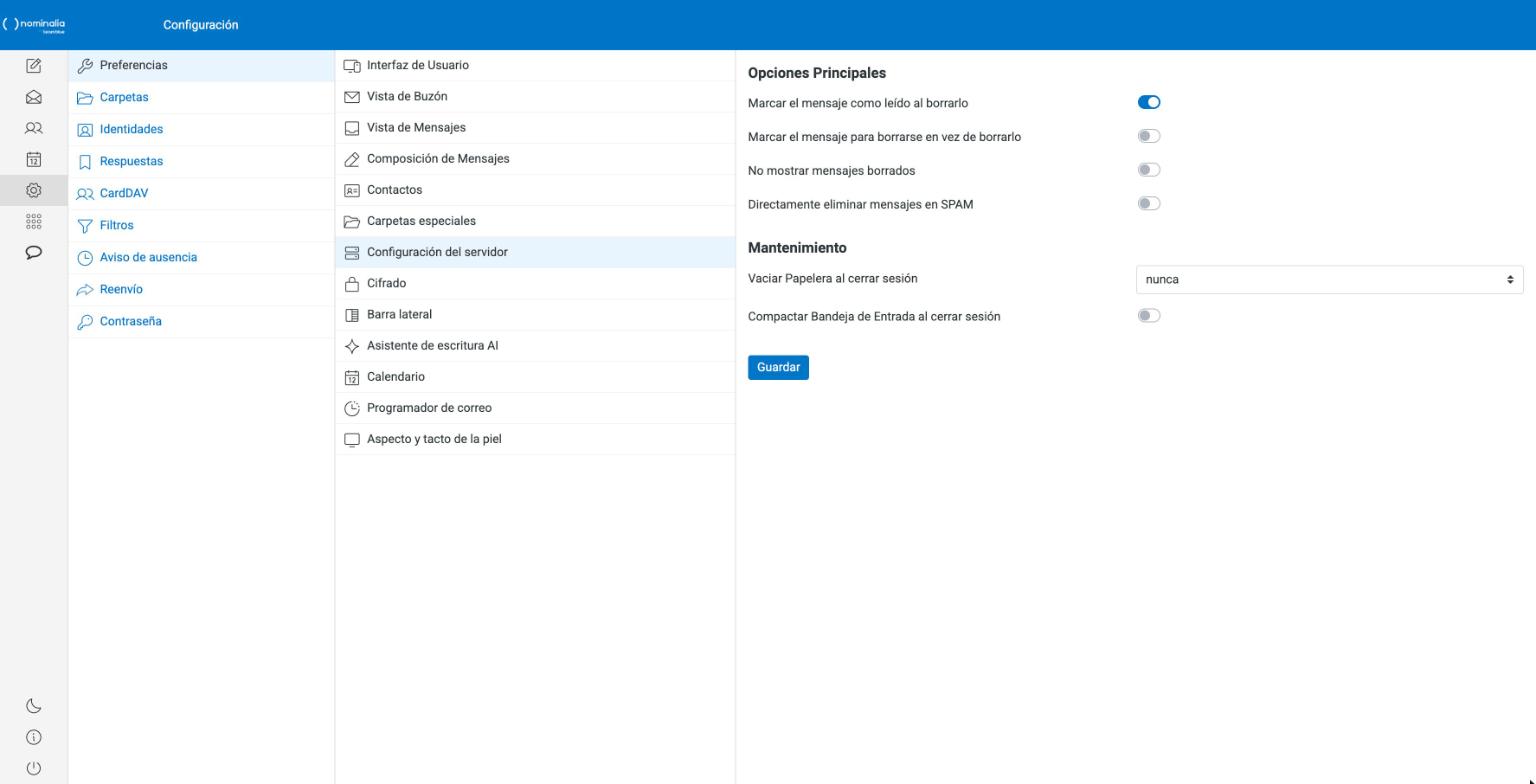This screenshot has height=784, width=1536.
Task: Enable 'No mostrar mensajes borrados' toggle
Action: [x=1149, y=170]
